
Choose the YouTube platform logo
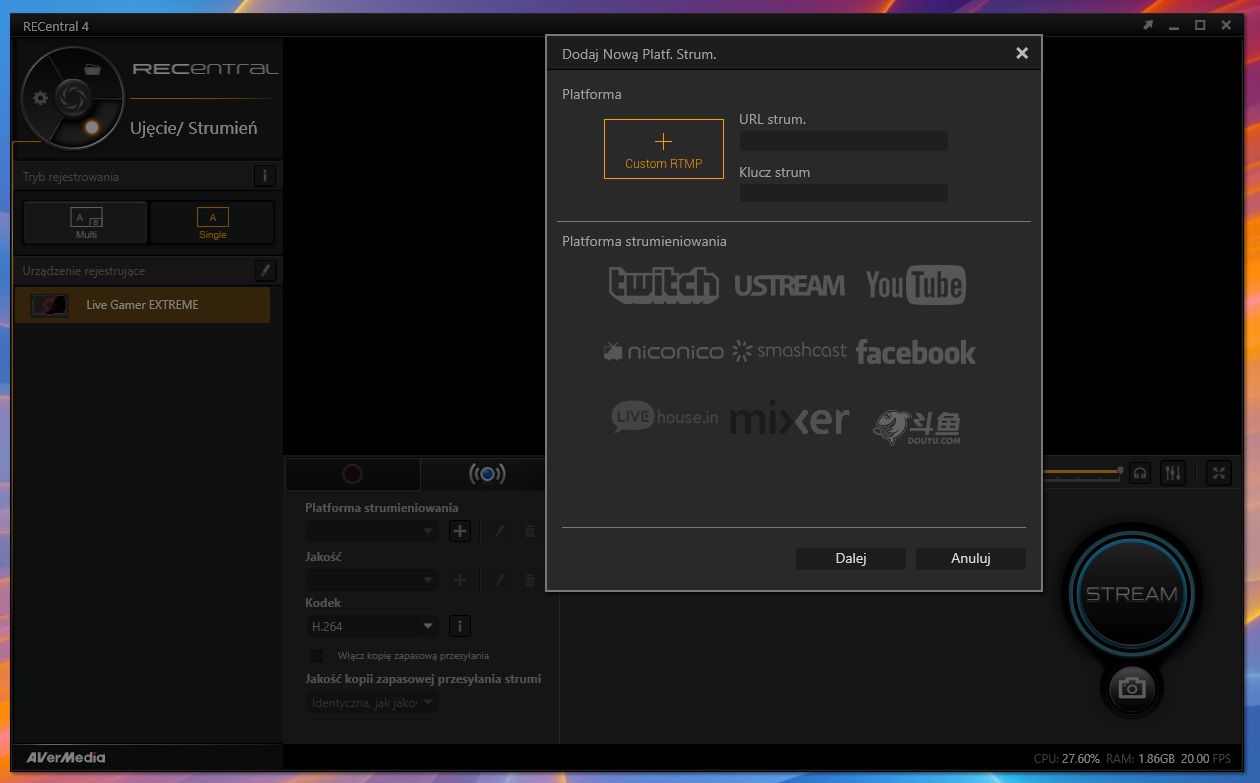click(915, 285)
